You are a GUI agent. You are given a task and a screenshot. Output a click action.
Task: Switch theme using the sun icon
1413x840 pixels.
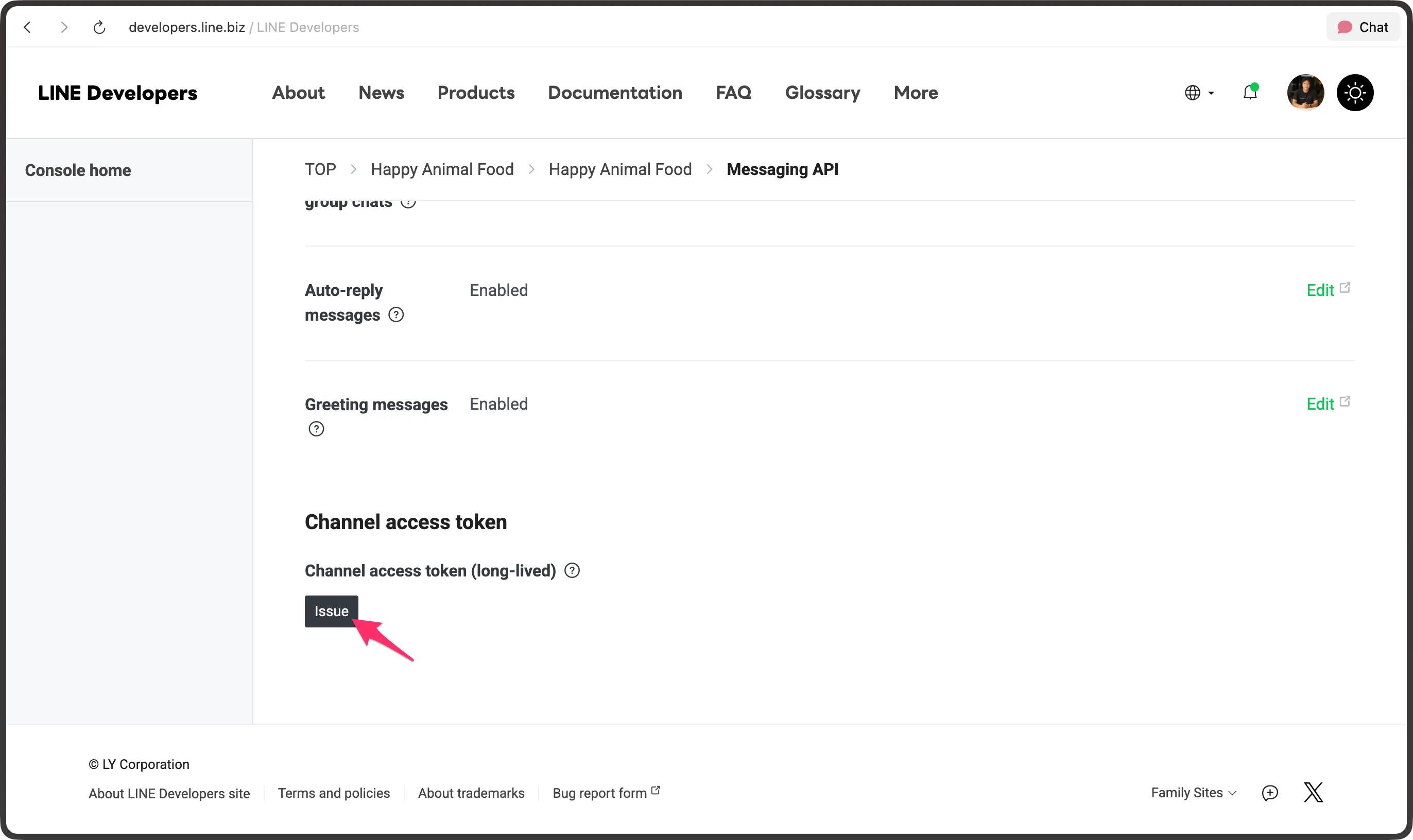tap(1355, 92)
